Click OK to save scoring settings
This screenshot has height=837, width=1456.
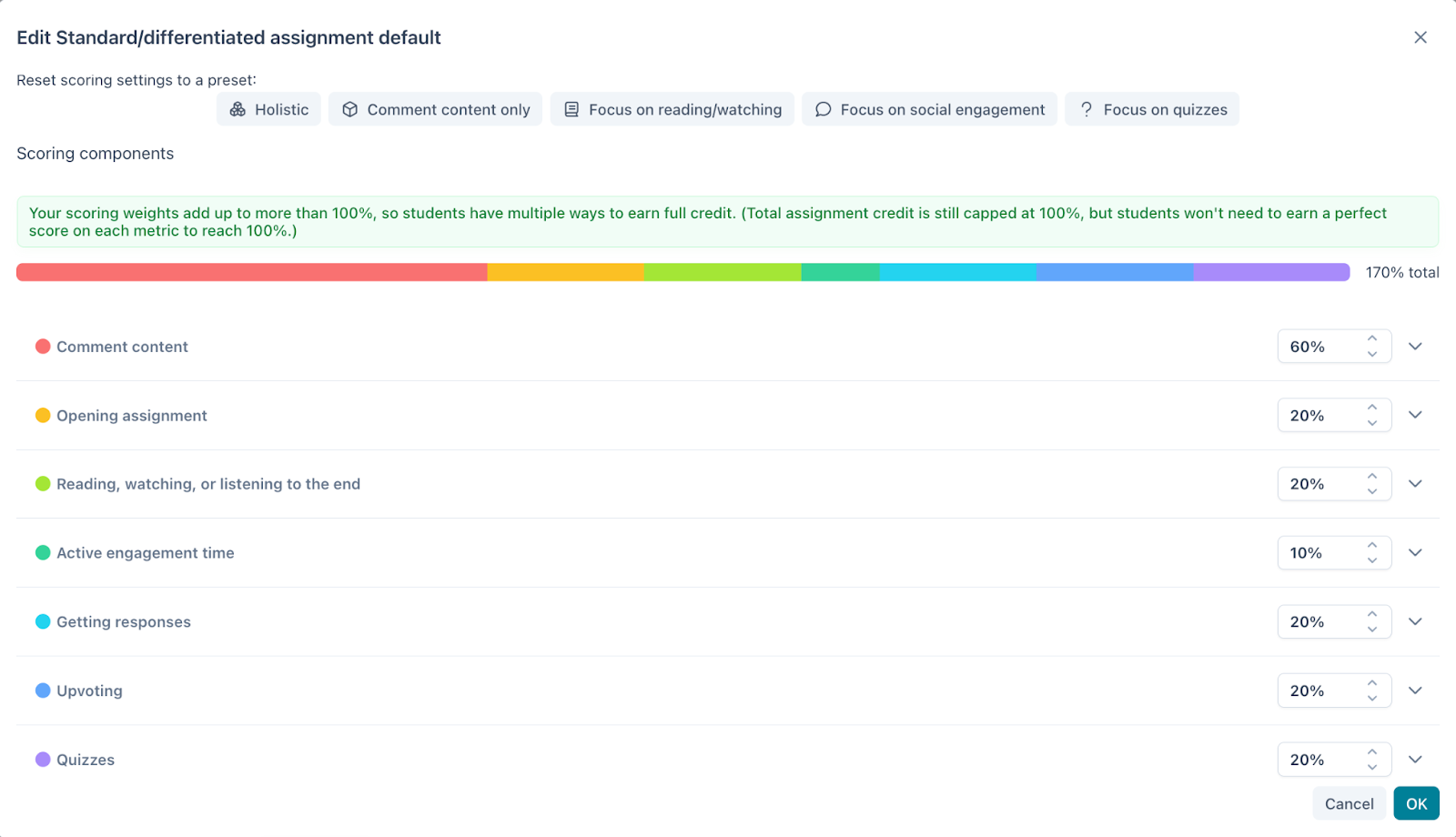tap(1416, 803)
